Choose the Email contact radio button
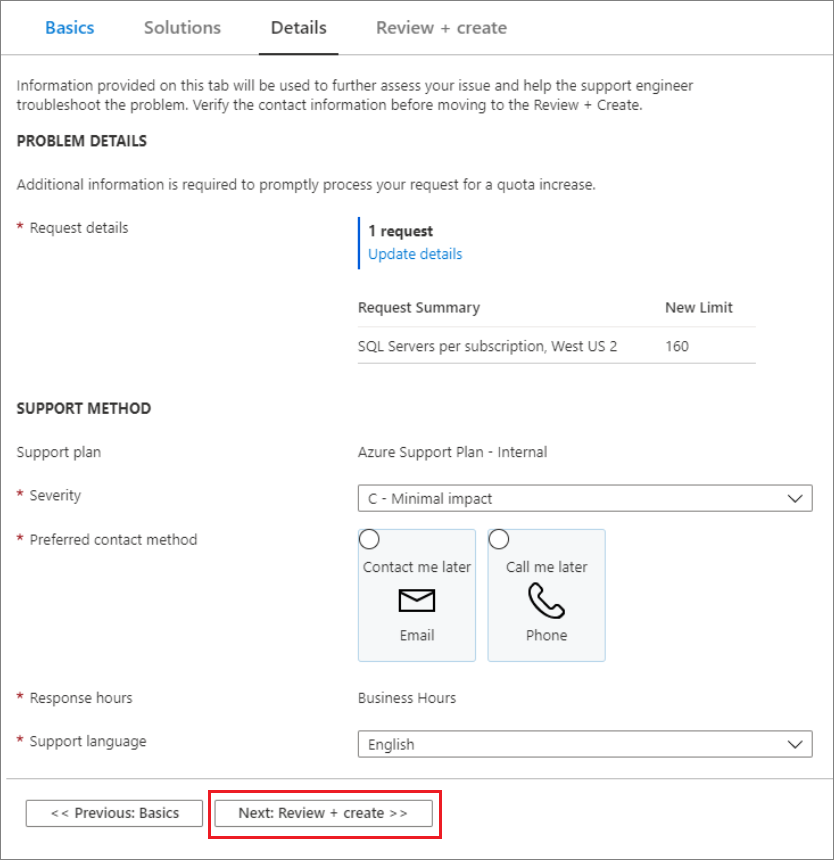The image size is (834, 860). pyautogui.click(x=369, y=540)
